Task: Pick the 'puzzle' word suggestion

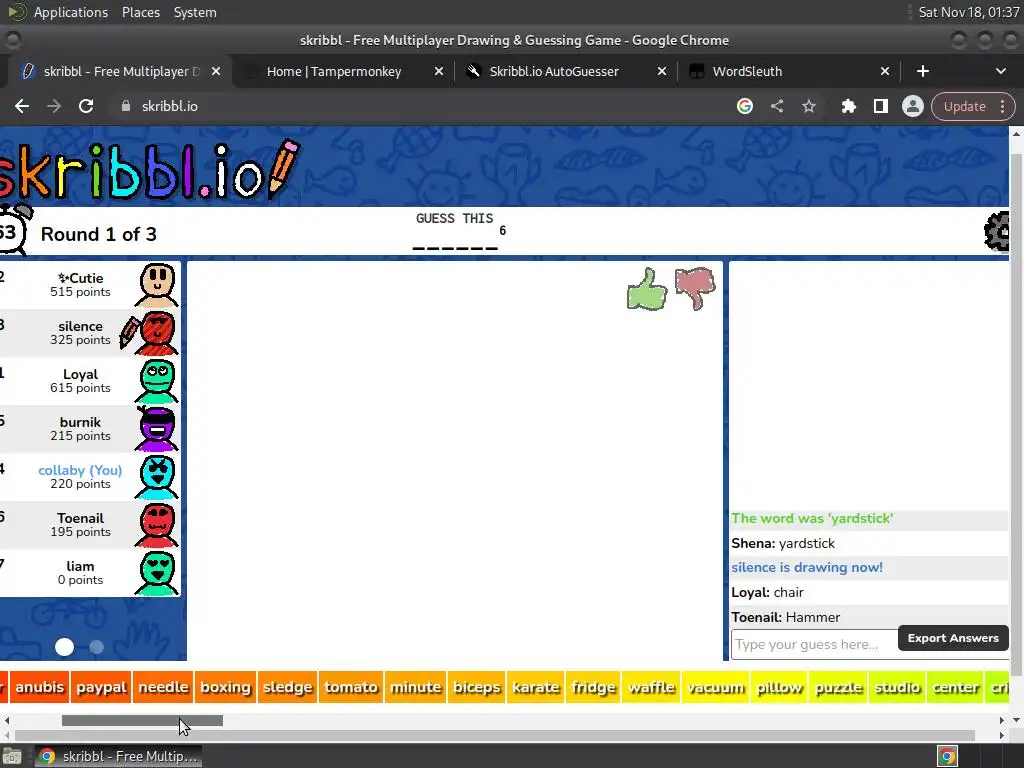Action: coord(839,687)
